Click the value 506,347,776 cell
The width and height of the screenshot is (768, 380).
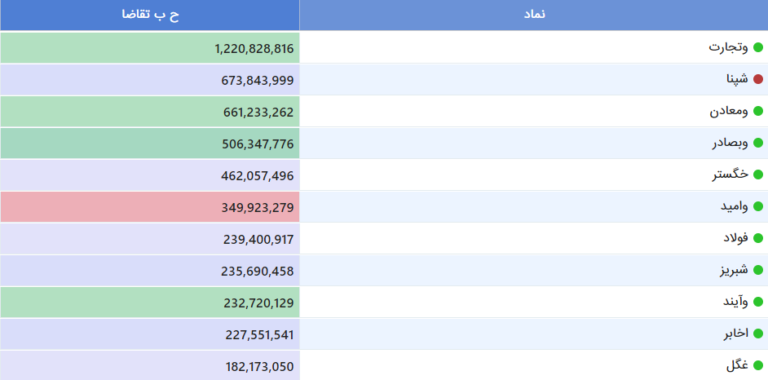pyautogui.click(x=150, y=143)
